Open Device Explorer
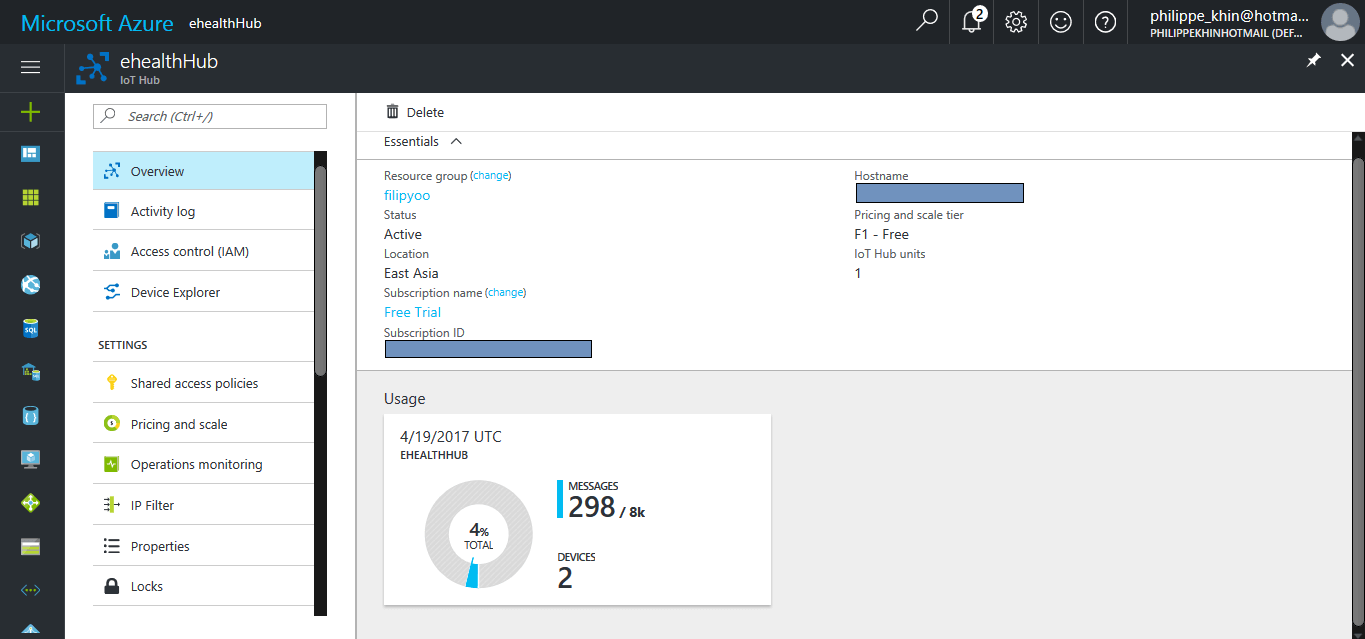This screenshot has height=639, width=1365. click(x=203, y=292)
